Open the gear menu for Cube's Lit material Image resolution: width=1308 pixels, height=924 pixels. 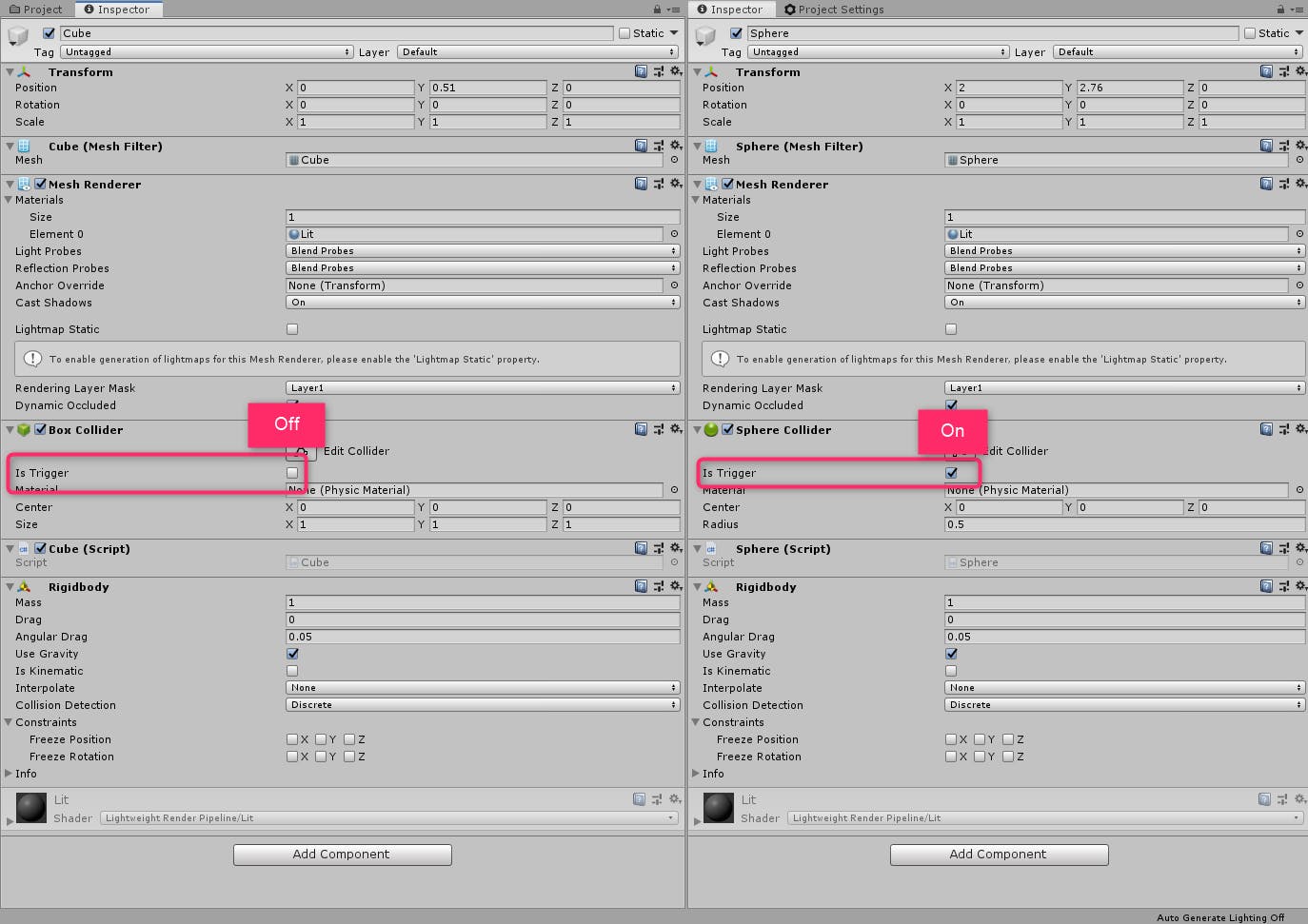675,799
